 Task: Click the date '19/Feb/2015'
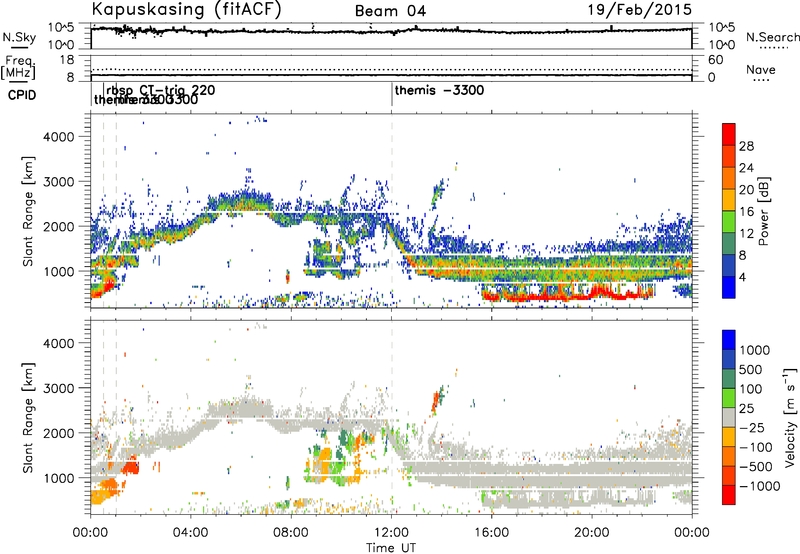(x=640, y=10)
